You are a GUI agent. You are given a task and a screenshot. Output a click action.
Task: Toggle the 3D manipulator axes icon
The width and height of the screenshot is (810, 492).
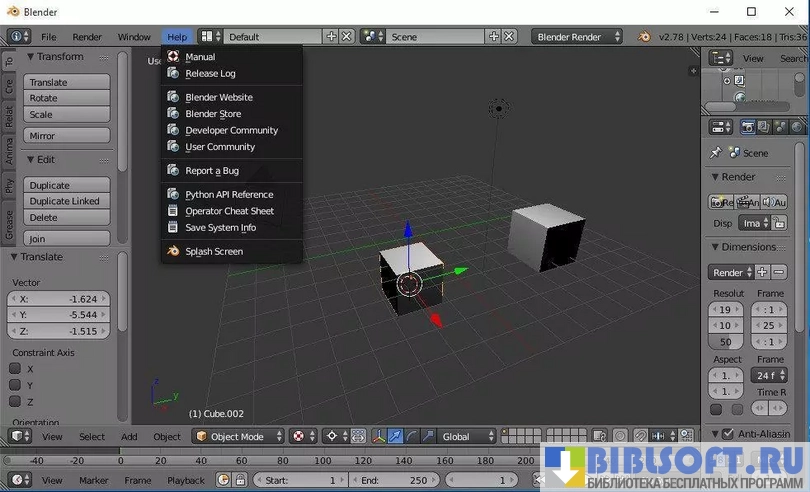(x=379, y=436)
